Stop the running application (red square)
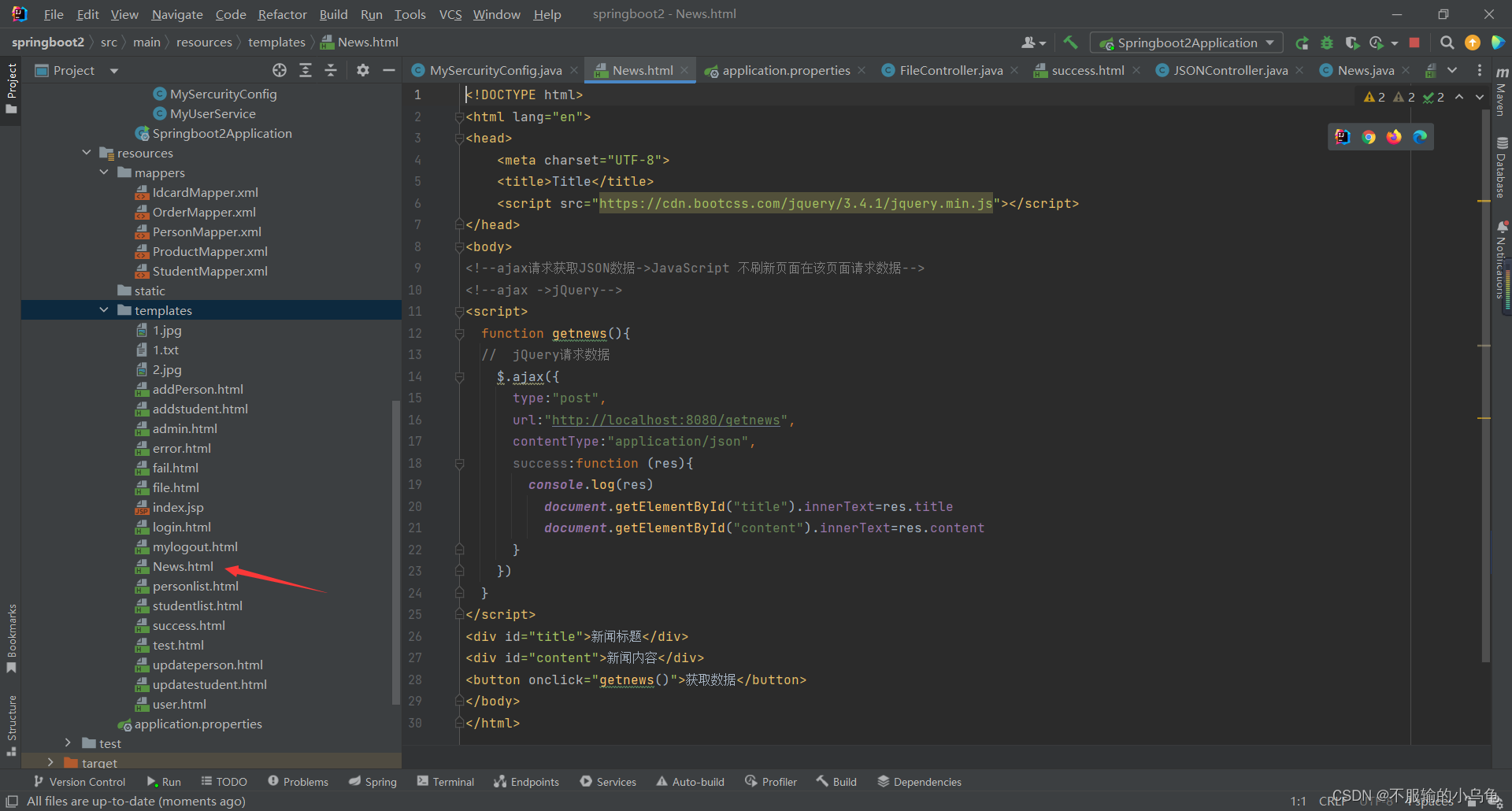Image resolution: width=1512 pixels, height=811 pixels. click(x=1414, y=43)
